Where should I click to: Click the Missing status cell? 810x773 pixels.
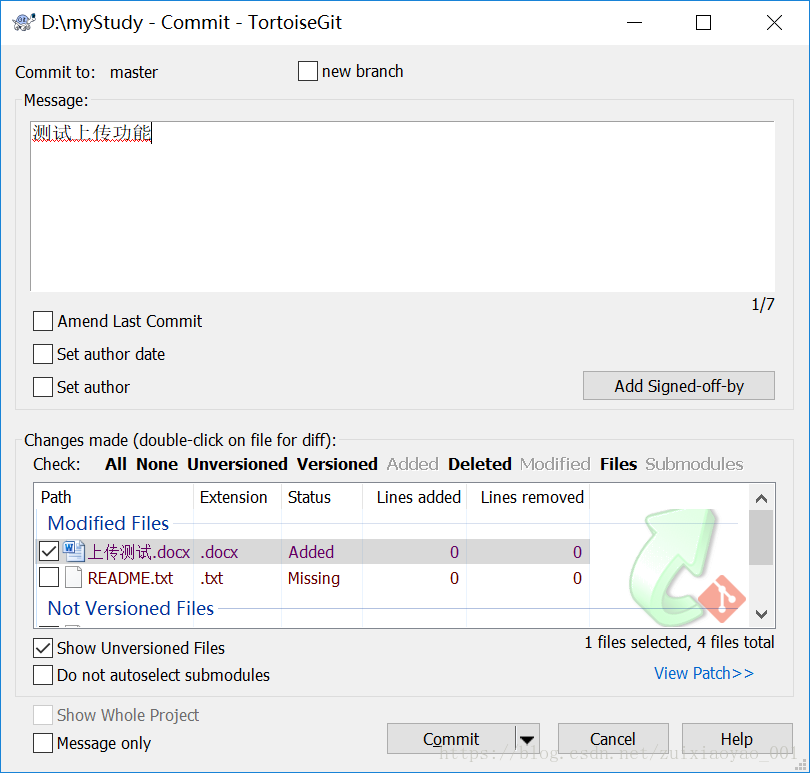pyautogui.click(x=314, y=578)
